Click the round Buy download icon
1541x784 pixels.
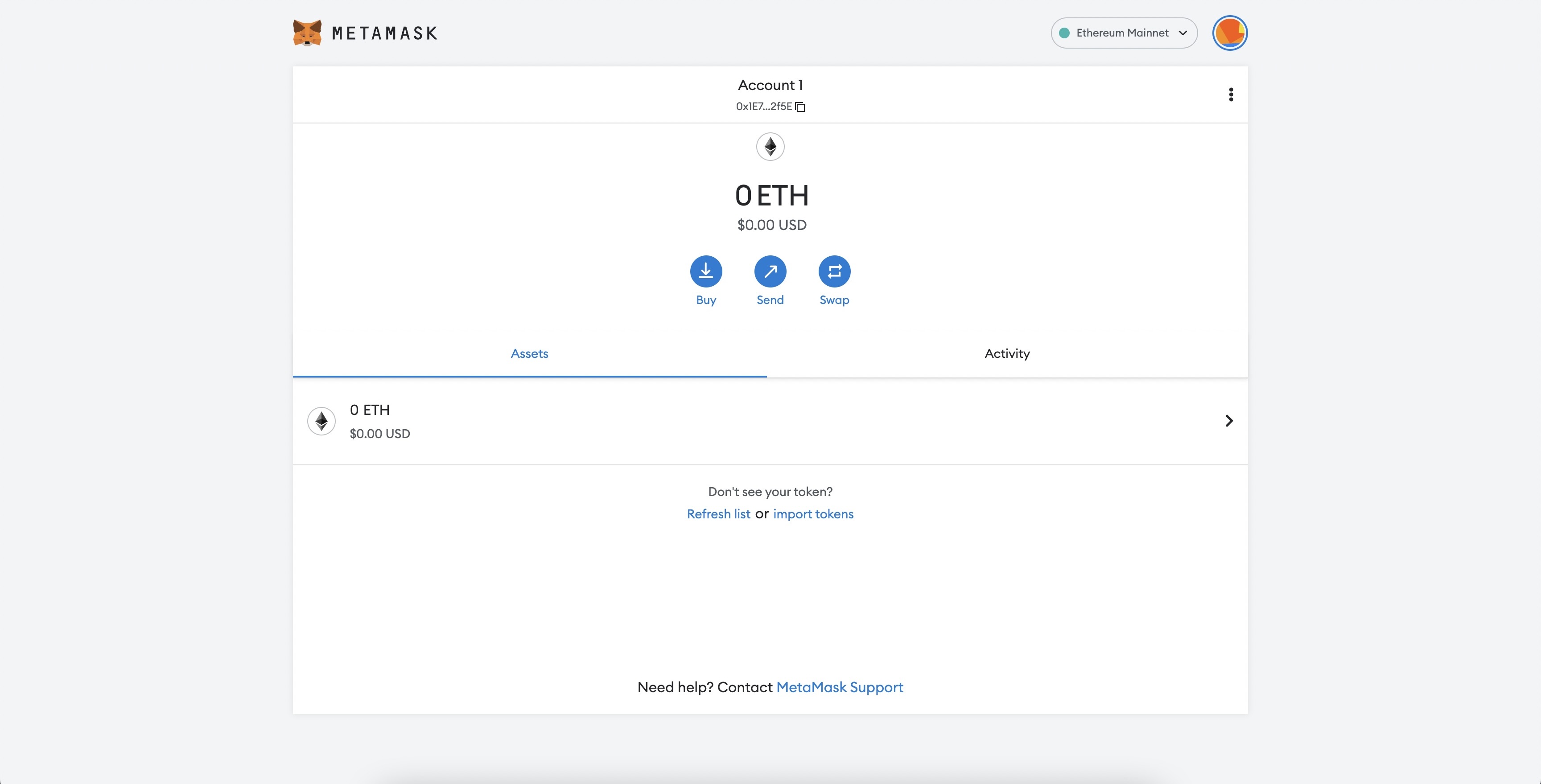pyautogui.click(x=706, y=271)
